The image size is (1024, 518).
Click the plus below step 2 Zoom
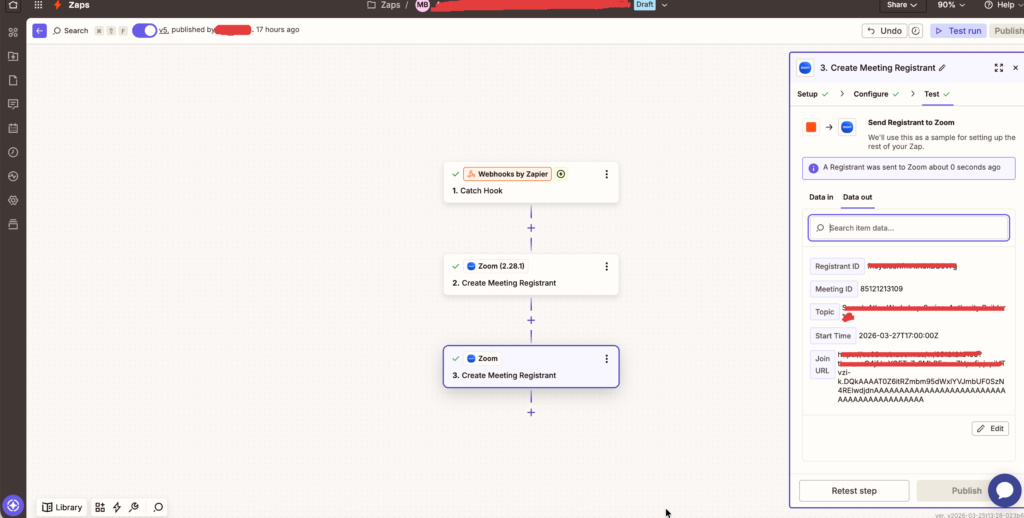pos(531,320)
